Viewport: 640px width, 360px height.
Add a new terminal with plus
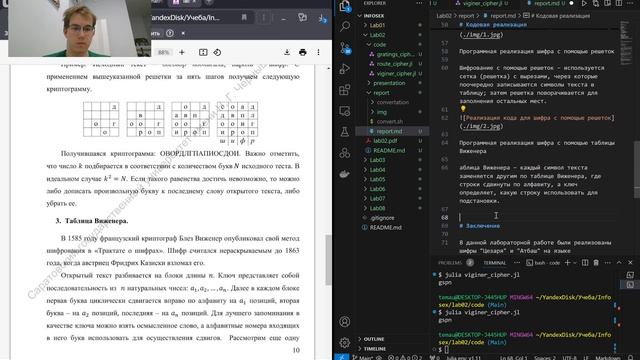pyautogui.click(x=567, y=262)
